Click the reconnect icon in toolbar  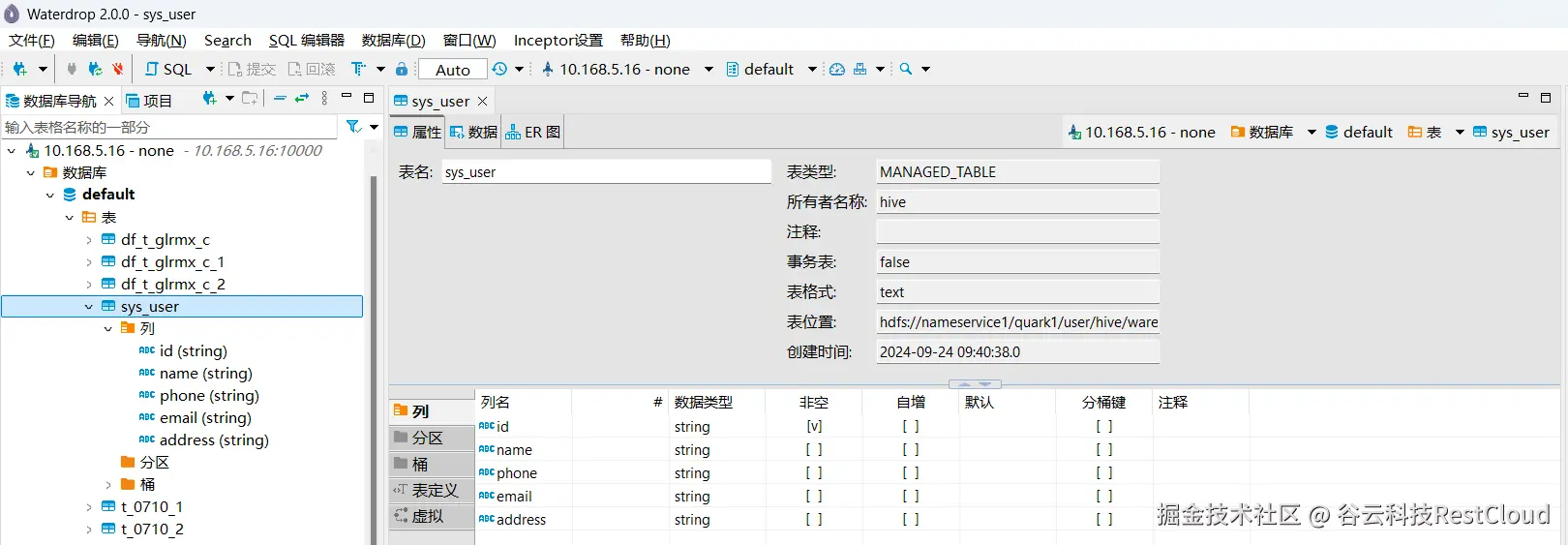click(x=95, y=69)
